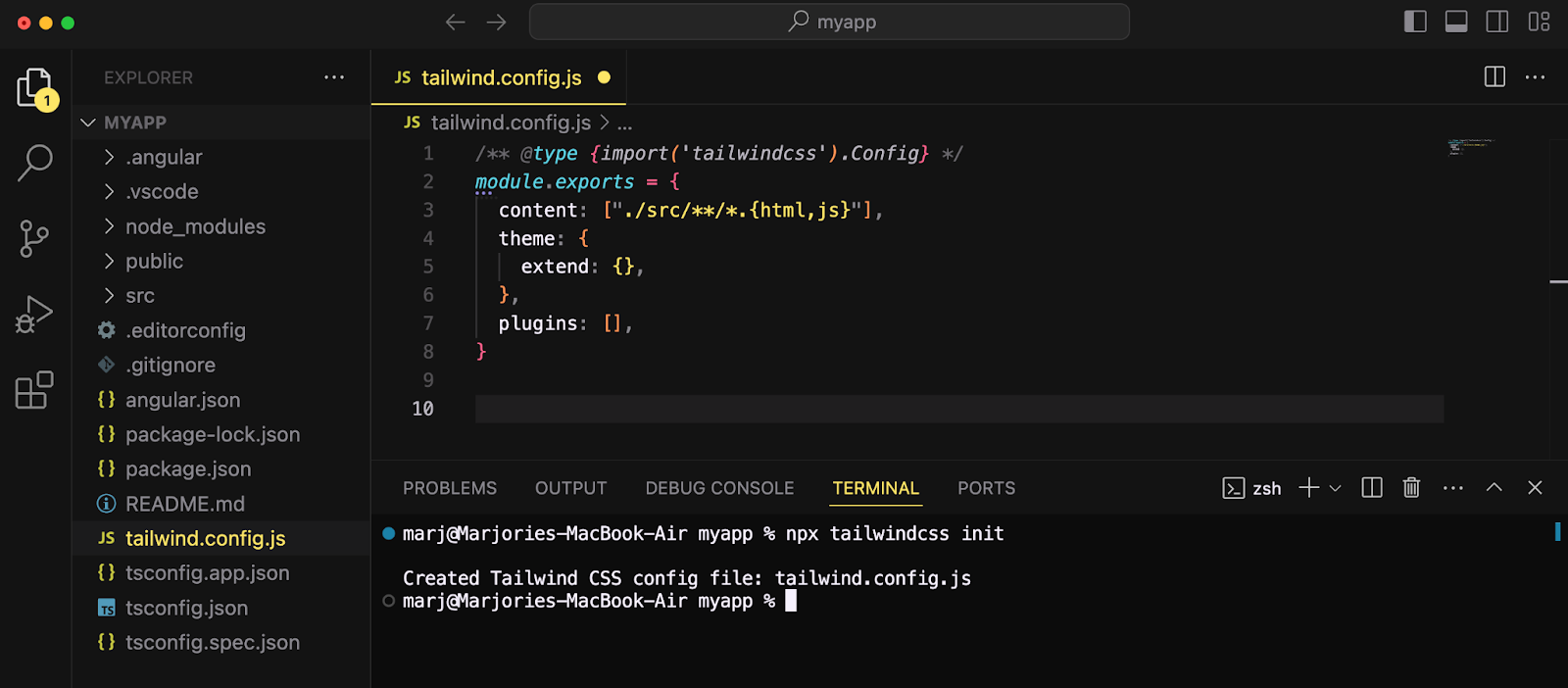Toggle the bottom panel visibility
Image resolution: width=1568 pixels, height=688 pixels.
(1456, 22)
